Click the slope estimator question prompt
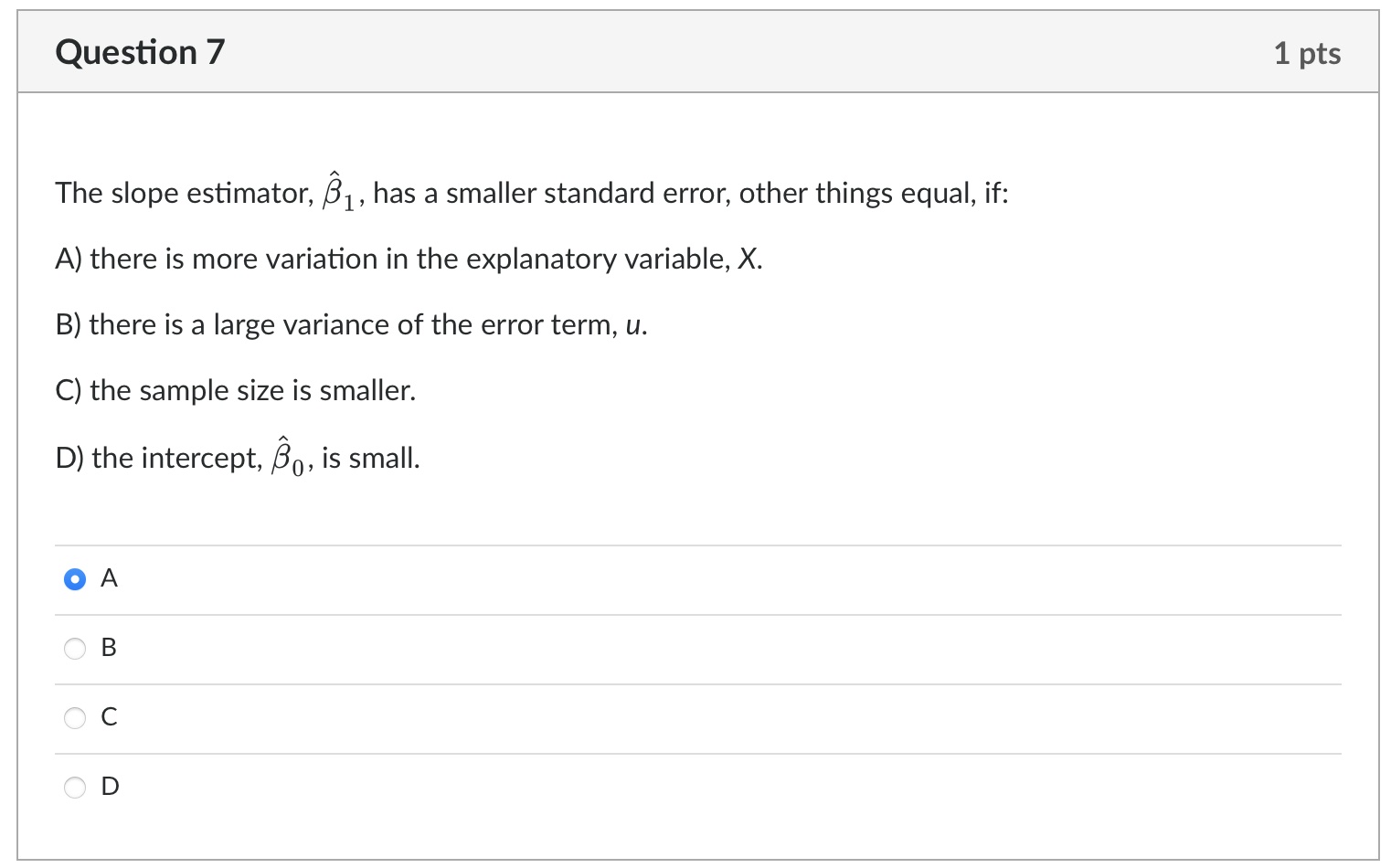Screen dimensions: 1391x868 tap(530, 192)
